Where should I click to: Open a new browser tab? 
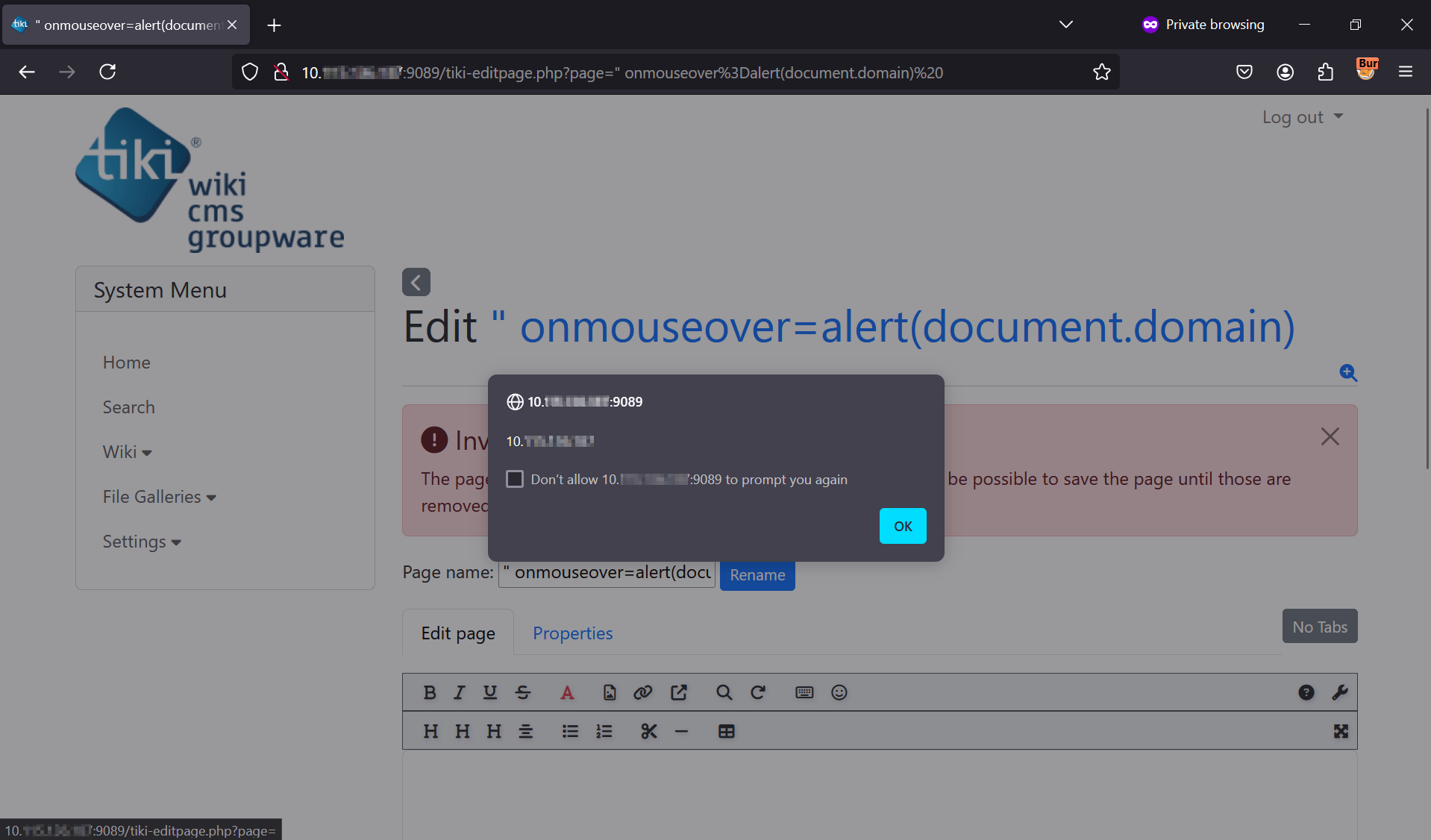tap(274, 25)
